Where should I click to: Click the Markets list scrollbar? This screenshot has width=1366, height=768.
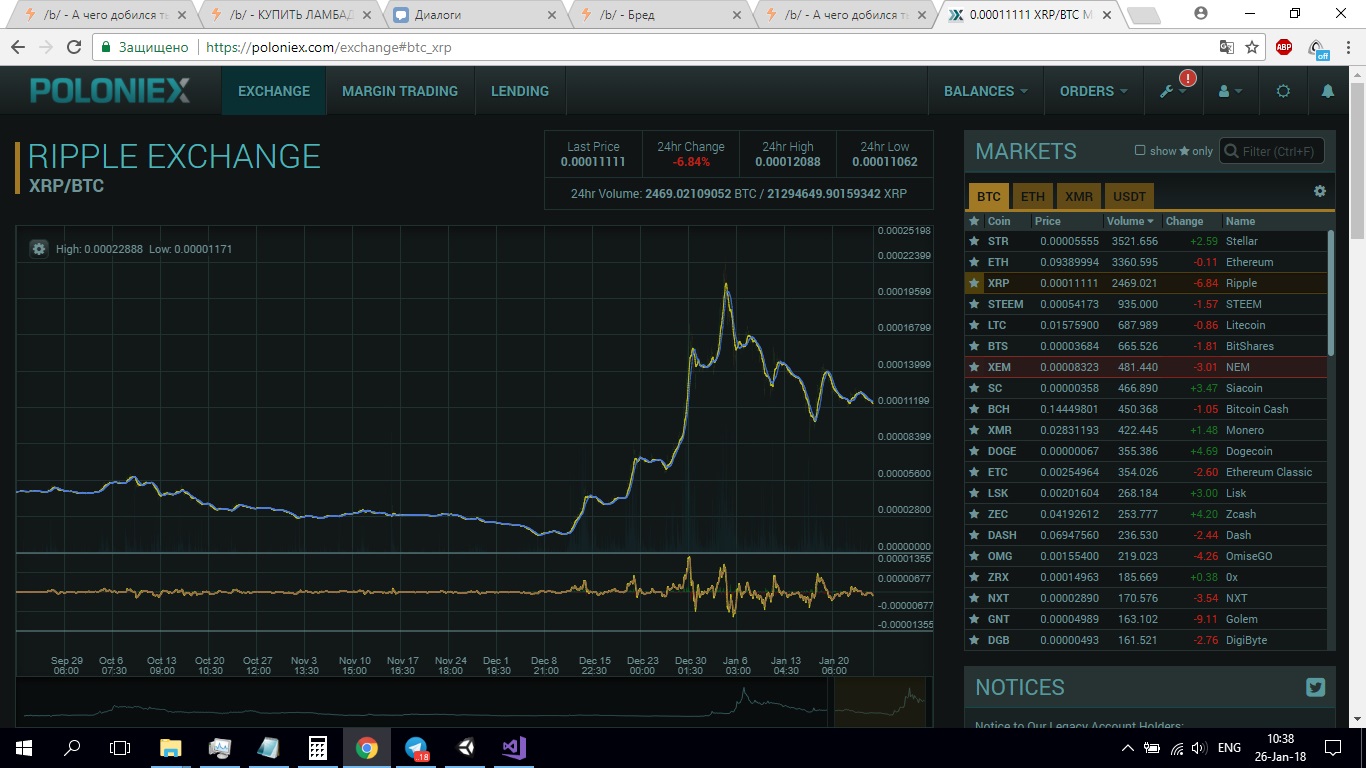click(1331, 292)
